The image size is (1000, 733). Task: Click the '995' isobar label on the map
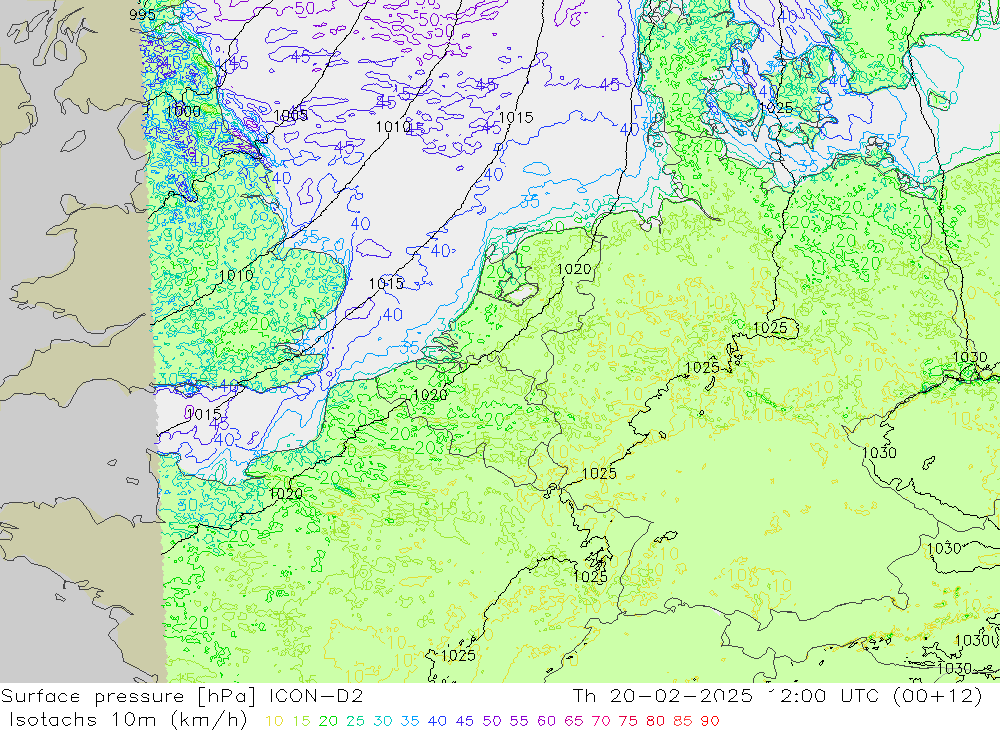[x=142, y=15]
